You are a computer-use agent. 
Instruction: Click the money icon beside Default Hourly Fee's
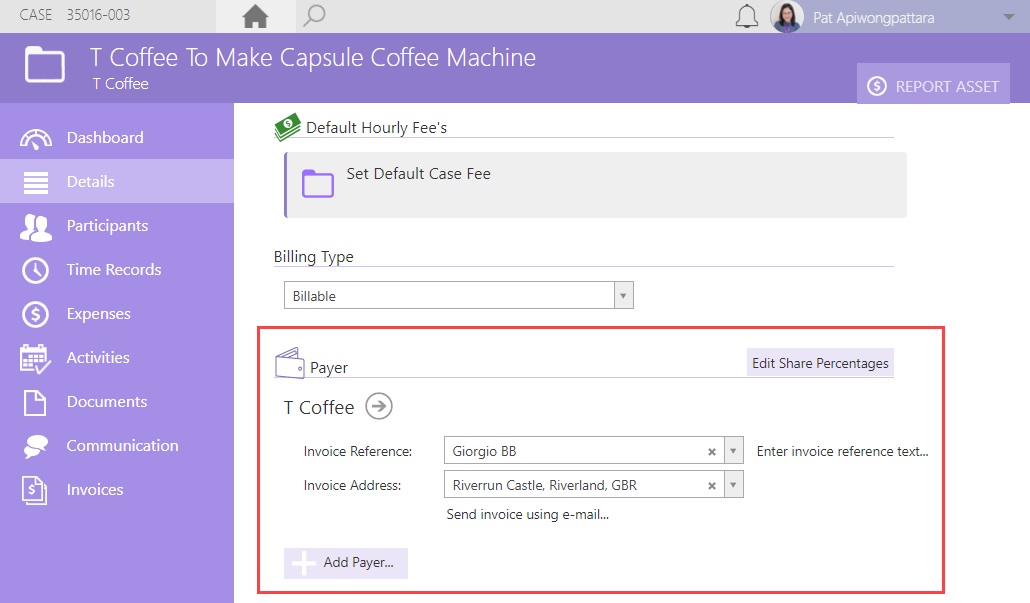click(x=287, y=127)
